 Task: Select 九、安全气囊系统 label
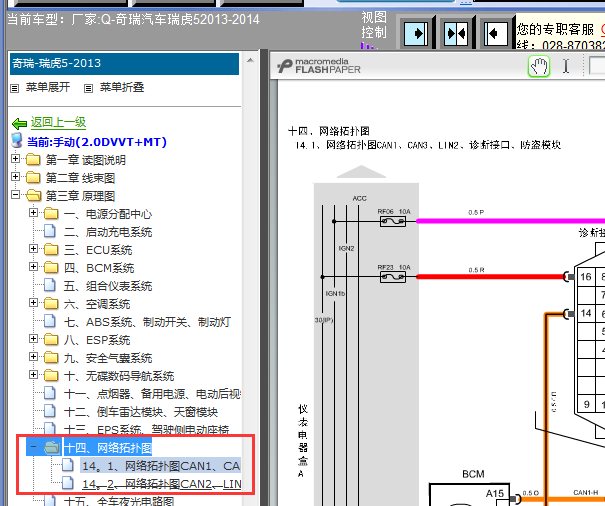coord(108,358)
